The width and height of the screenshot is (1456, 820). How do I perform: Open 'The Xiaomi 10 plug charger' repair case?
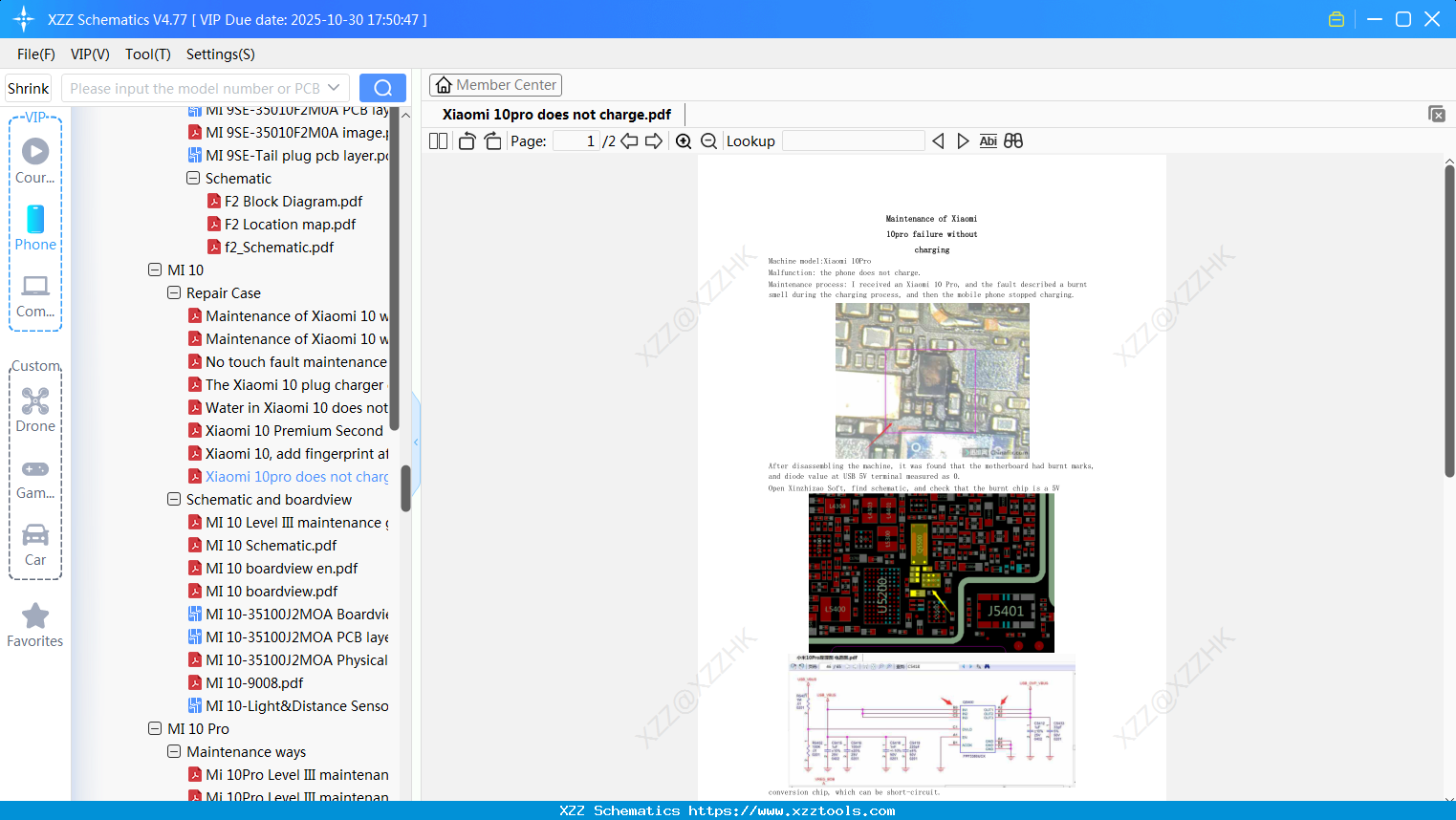point(288,385)
